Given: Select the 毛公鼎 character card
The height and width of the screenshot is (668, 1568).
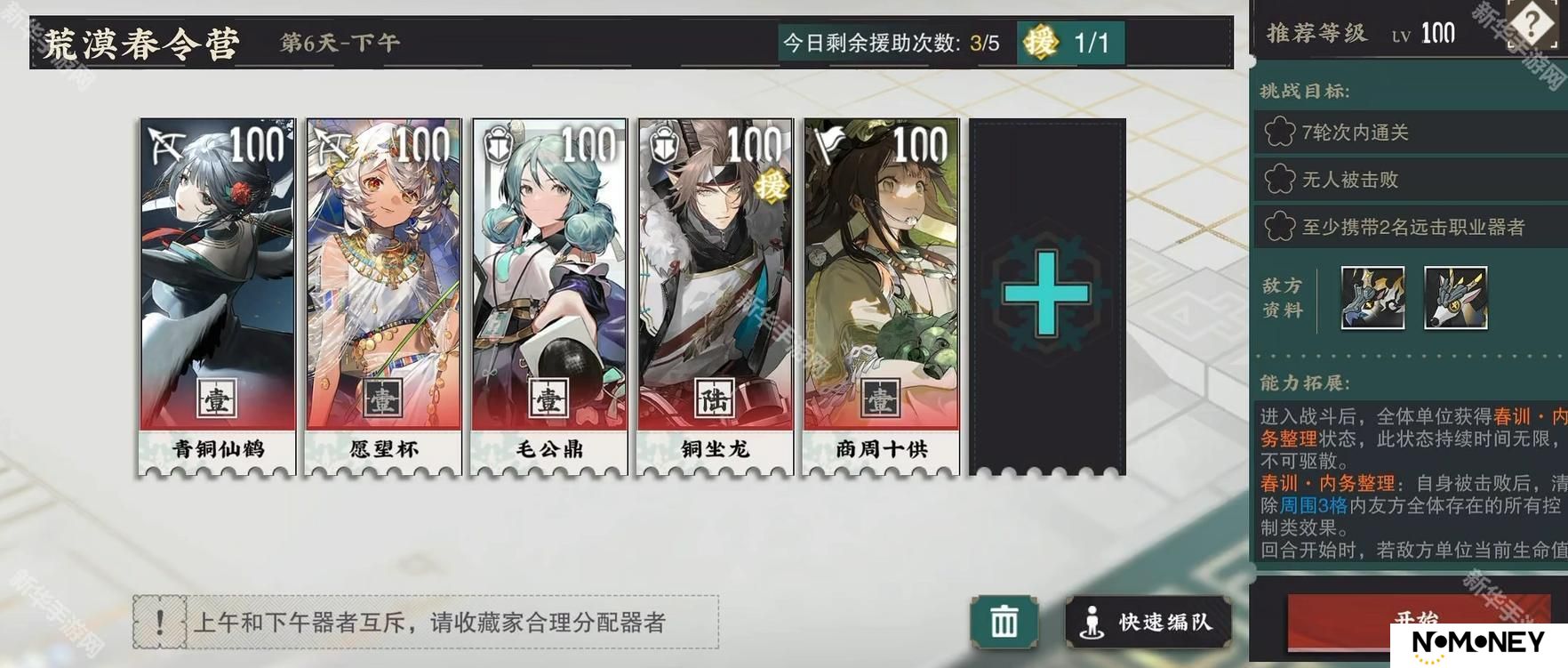Looking at the screenshot, I should tap(549, 296).
